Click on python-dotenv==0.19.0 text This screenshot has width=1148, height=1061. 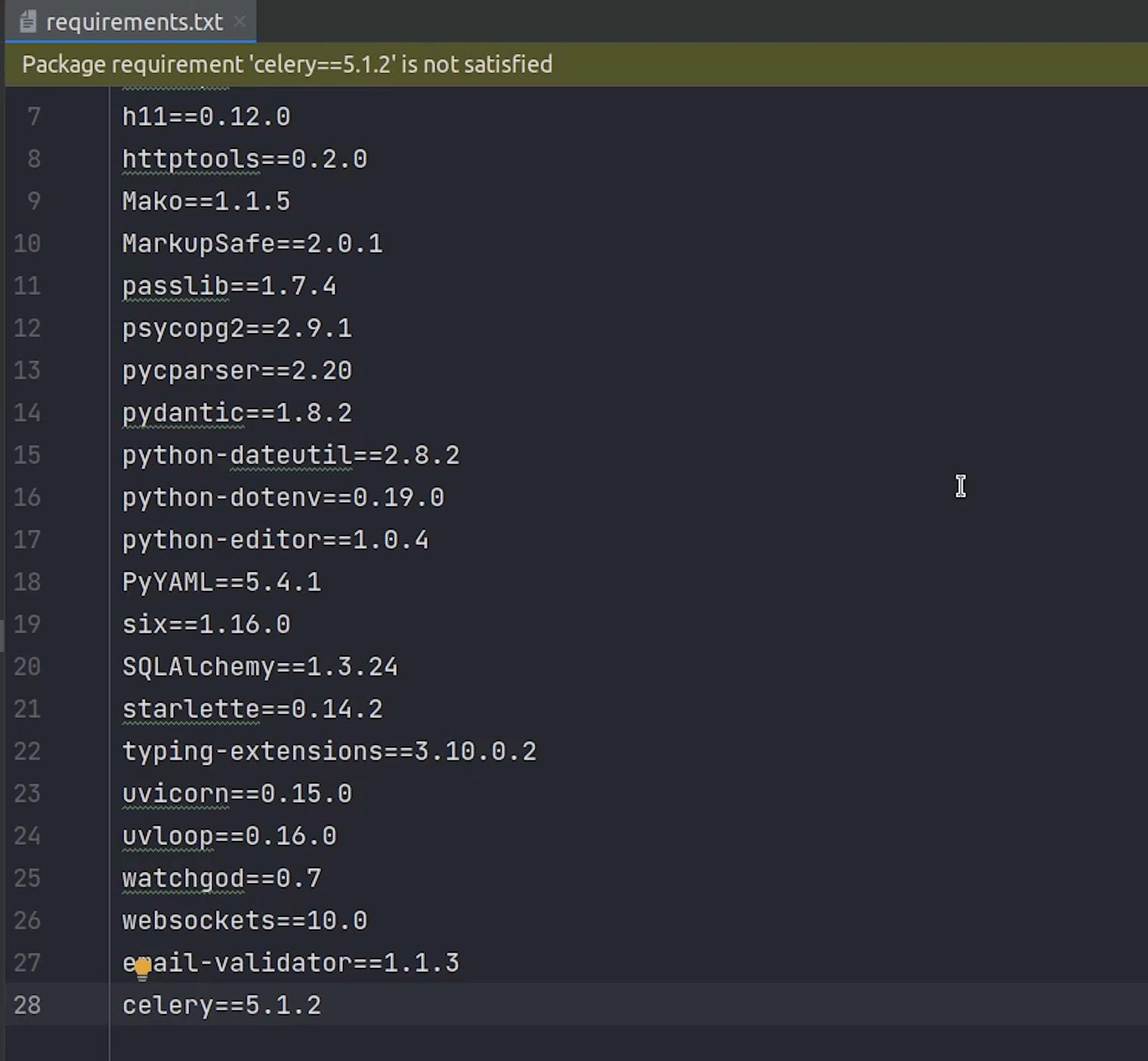tap(283, 497)
